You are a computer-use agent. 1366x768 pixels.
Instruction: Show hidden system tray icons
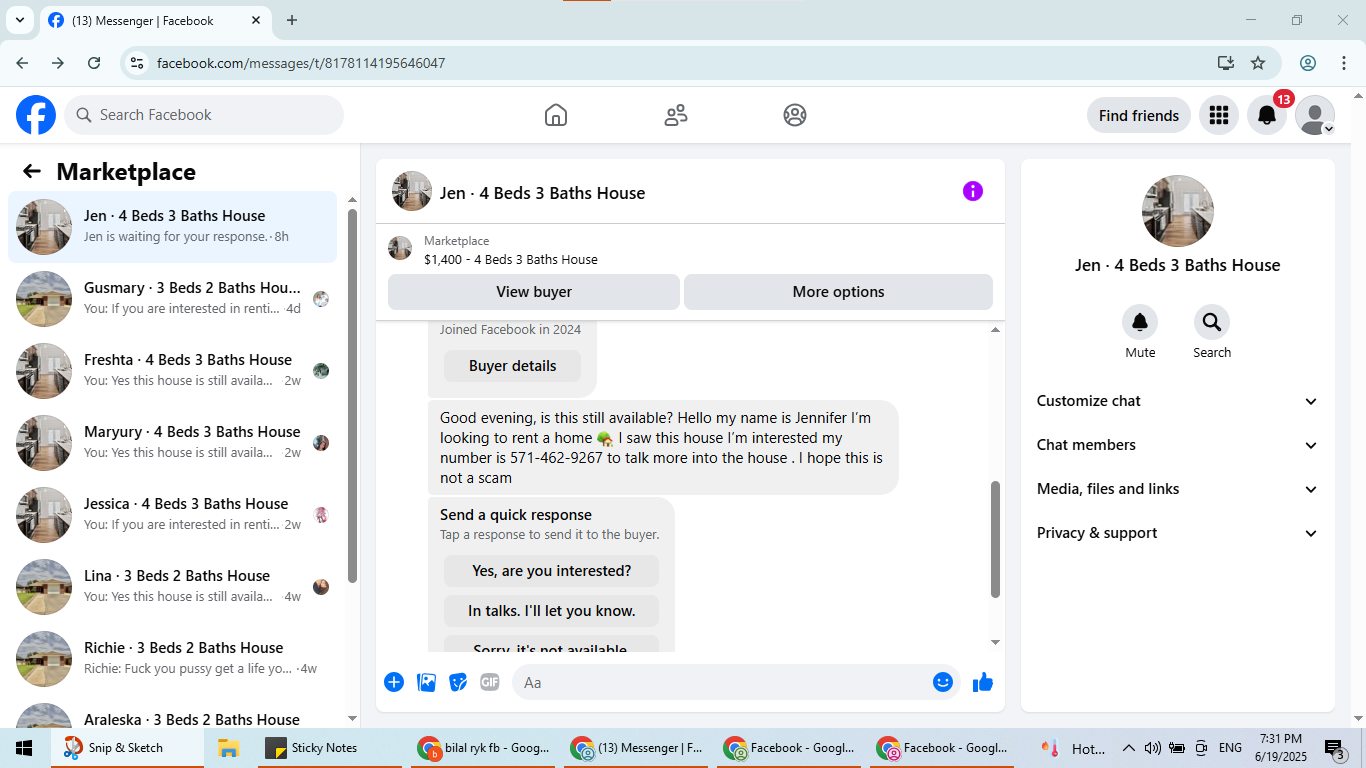tap(1129, 748)
